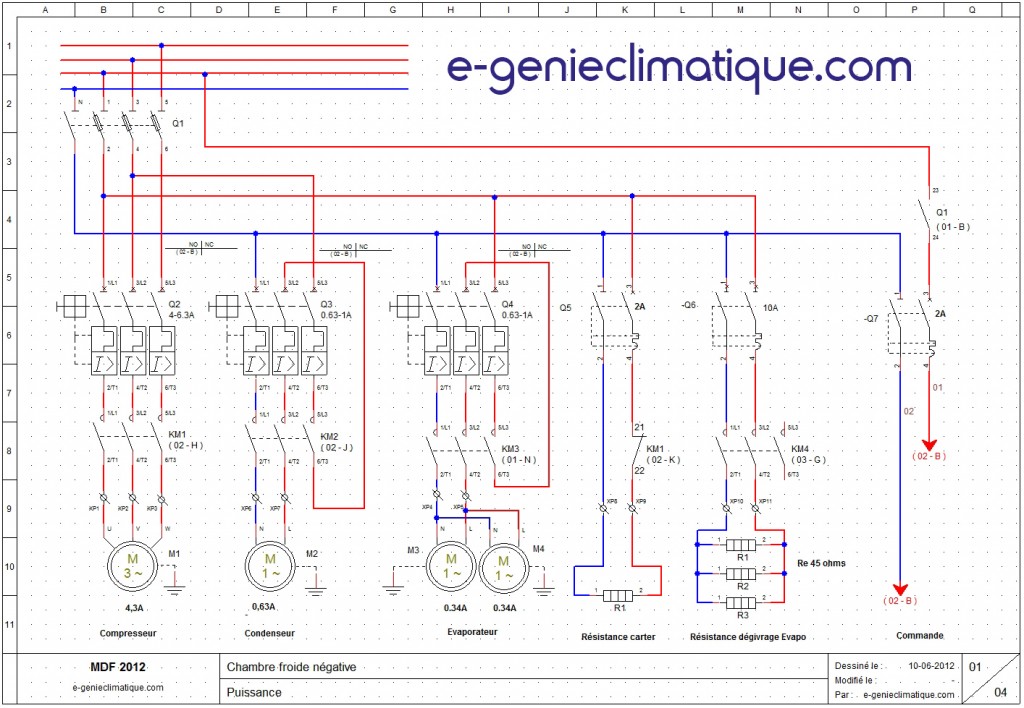
Task: Click the '4-6.3A' rating of Q2
Action: coord(182,315)
